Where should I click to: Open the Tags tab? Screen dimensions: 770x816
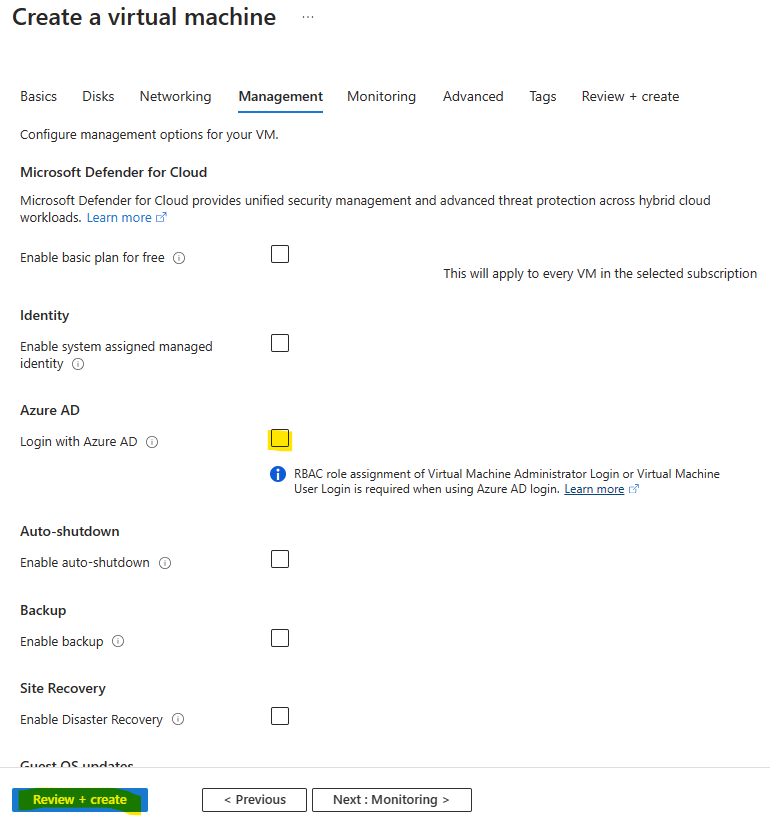(543, 97)
